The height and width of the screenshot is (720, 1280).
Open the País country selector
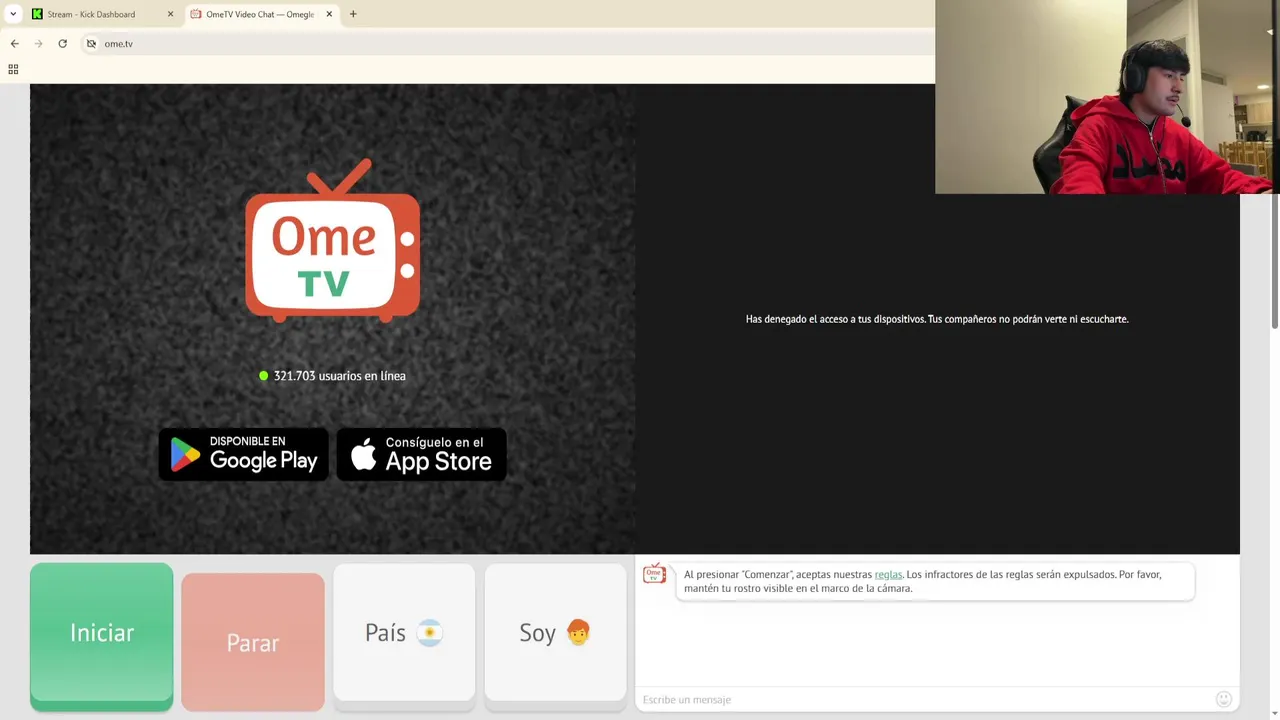click(404, 636)
